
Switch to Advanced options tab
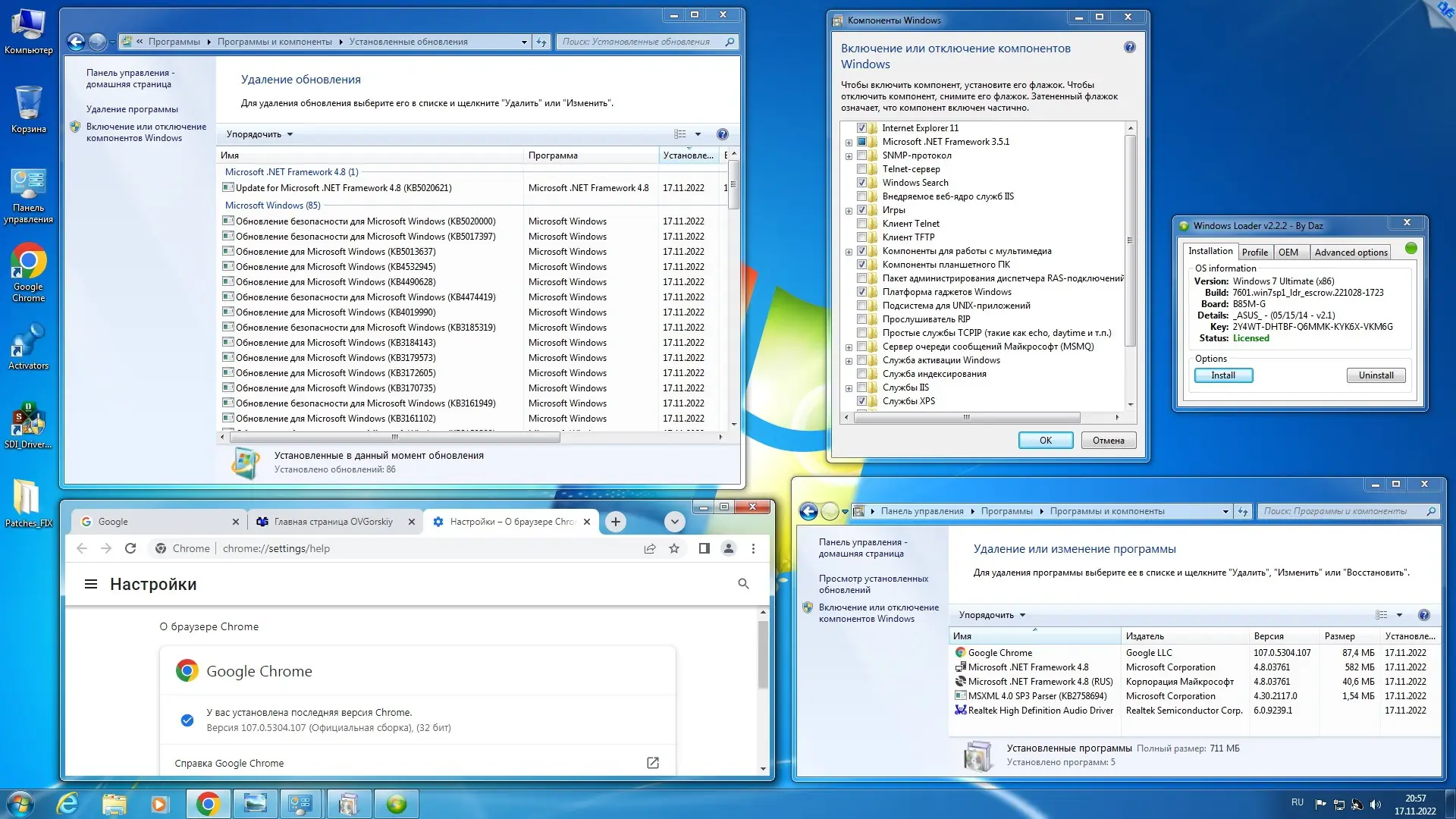pyautogui.click(x=1351, y=252)
